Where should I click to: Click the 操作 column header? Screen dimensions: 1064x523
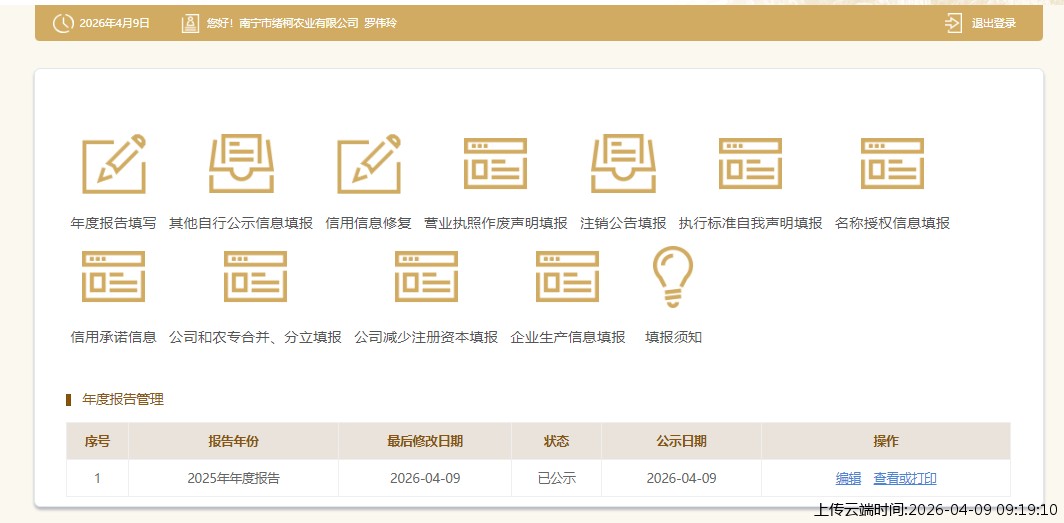(886, 442)
